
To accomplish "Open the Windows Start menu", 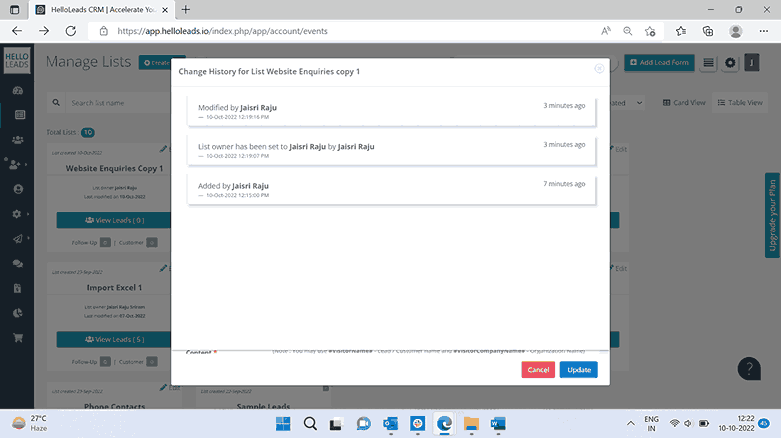I will [283, 423].
